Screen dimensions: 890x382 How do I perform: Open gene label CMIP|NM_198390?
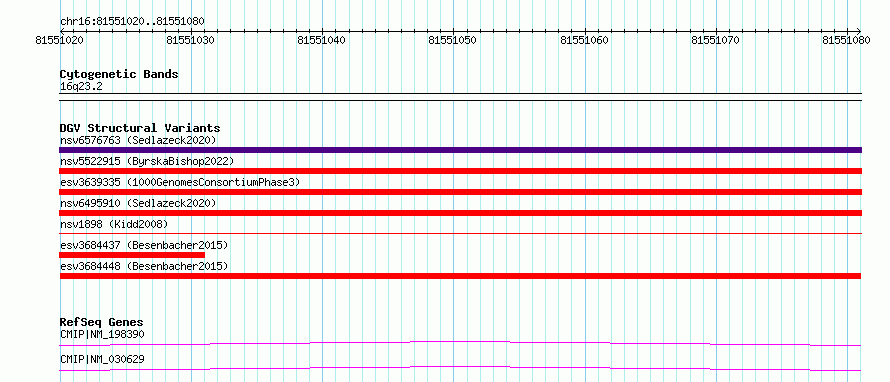102,334
